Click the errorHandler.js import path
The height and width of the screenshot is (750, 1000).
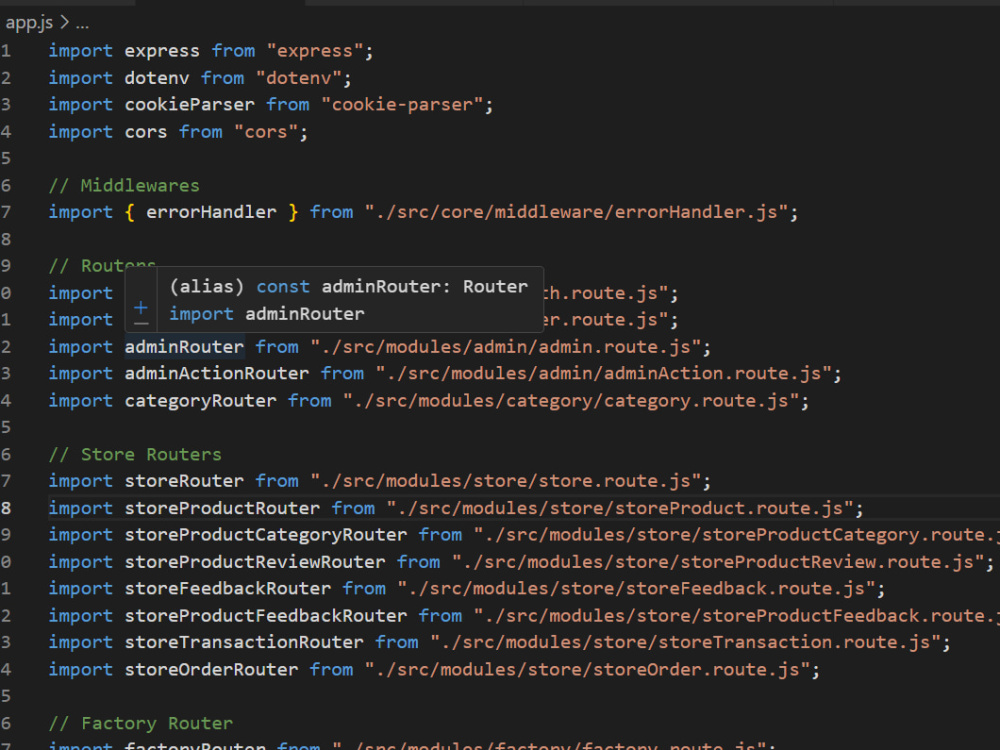pos(577,212)
